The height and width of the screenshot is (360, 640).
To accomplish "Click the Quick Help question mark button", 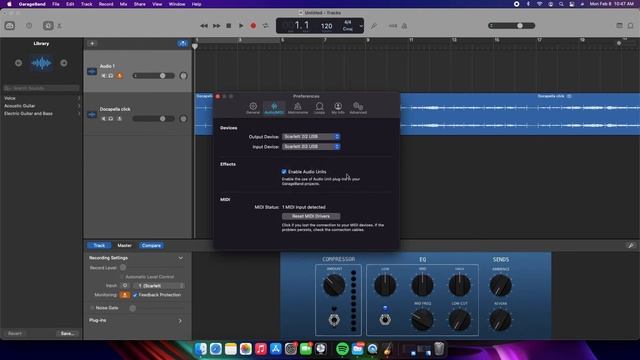I will tap(29, 26).
